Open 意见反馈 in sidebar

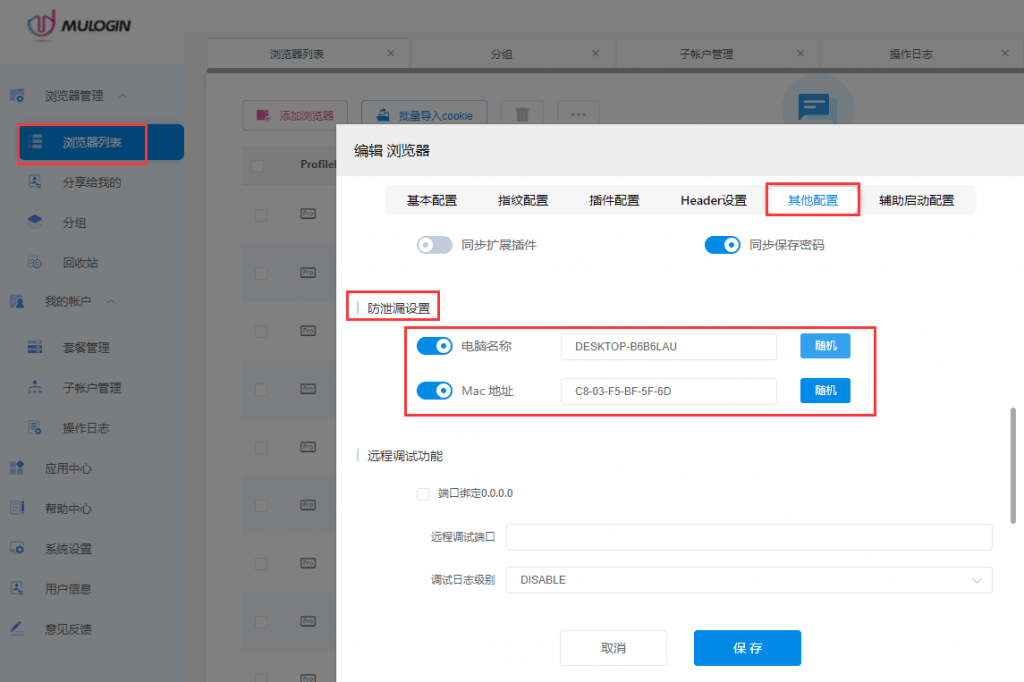click(68, 629)
